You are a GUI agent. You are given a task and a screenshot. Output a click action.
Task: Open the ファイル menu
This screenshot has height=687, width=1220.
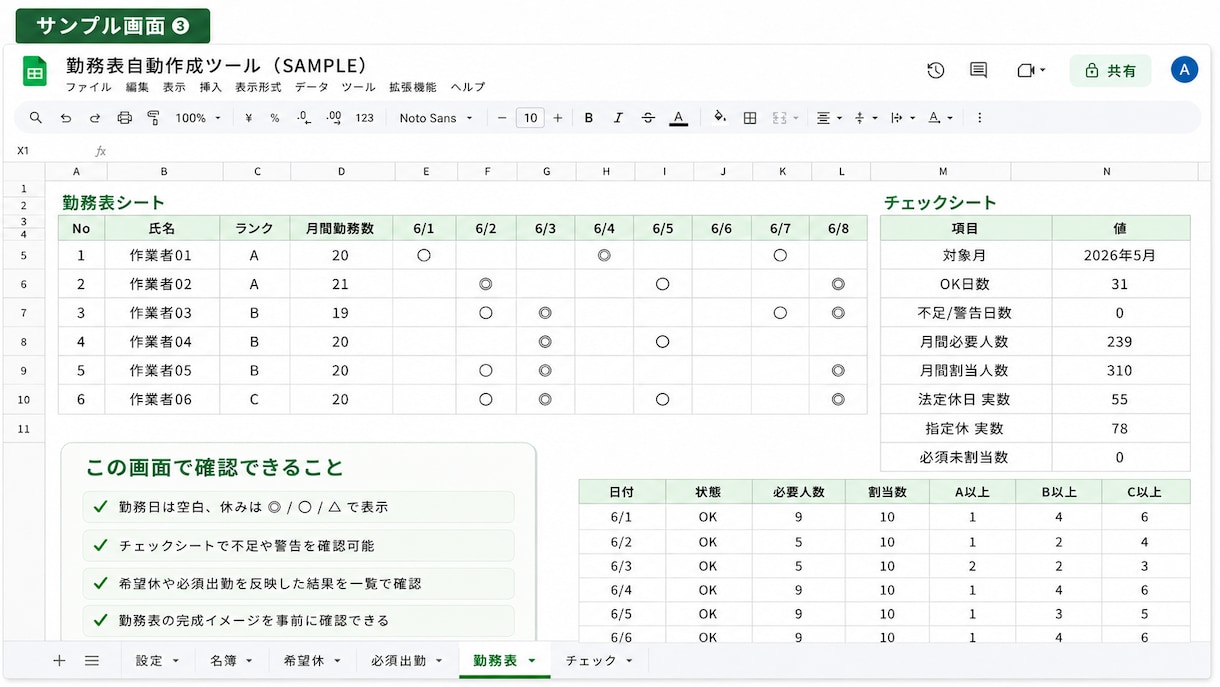click(x=88, y=88)
